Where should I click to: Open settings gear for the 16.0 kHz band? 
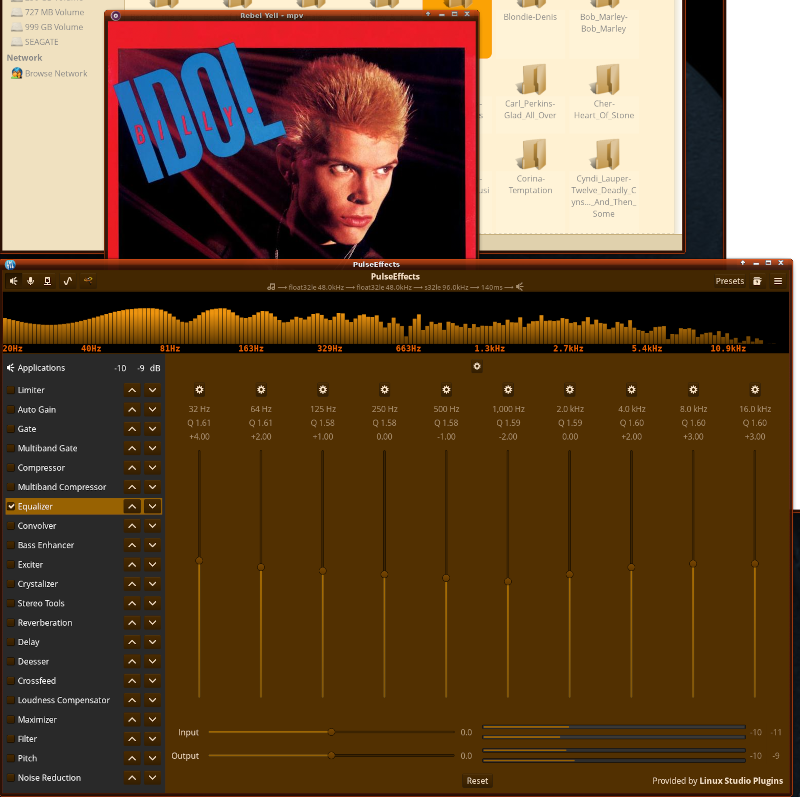pyautogui.click(x=755, y=390)
